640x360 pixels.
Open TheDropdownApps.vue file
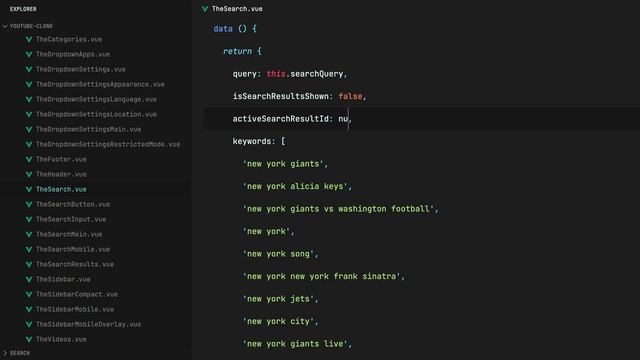(x=73, y=54)
